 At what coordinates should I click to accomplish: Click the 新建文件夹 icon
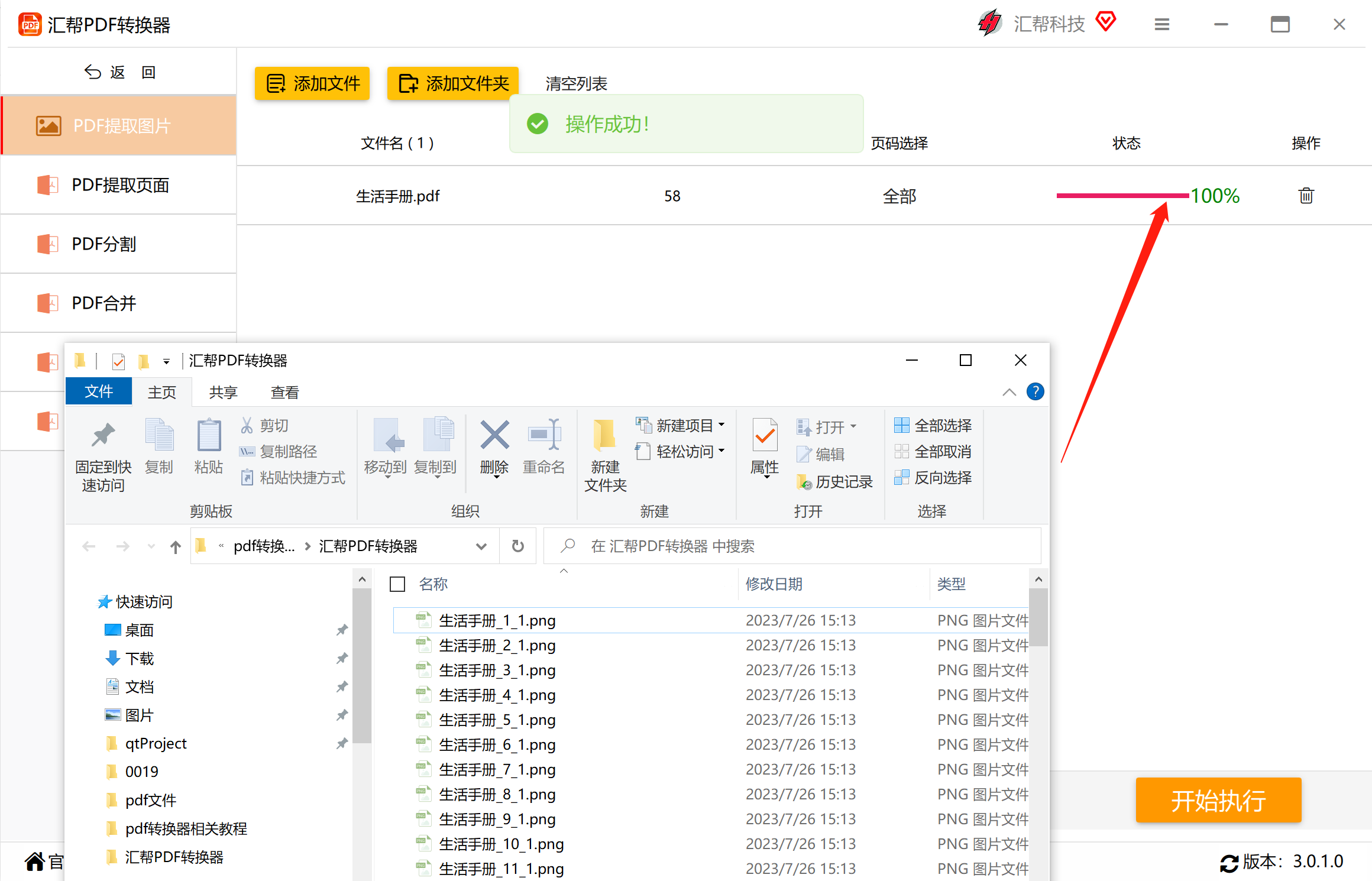click(x=604, y=435)
